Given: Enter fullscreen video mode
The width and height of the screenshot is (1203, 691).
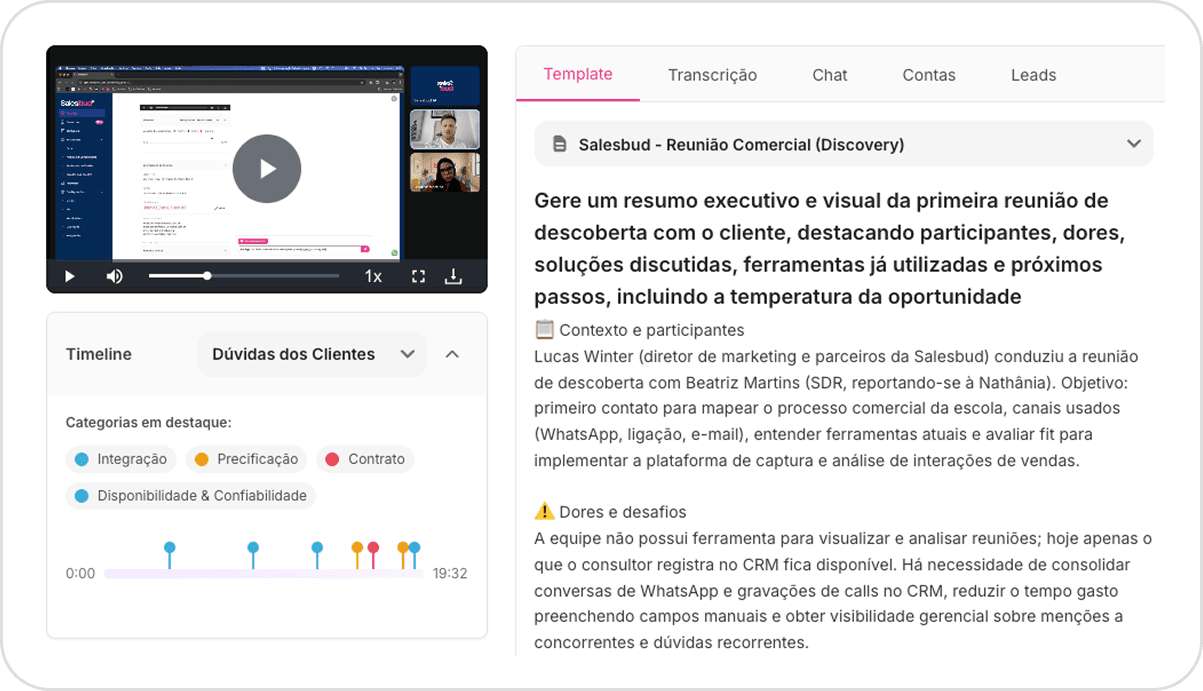Looking at the screenshot, I should 419,277.
